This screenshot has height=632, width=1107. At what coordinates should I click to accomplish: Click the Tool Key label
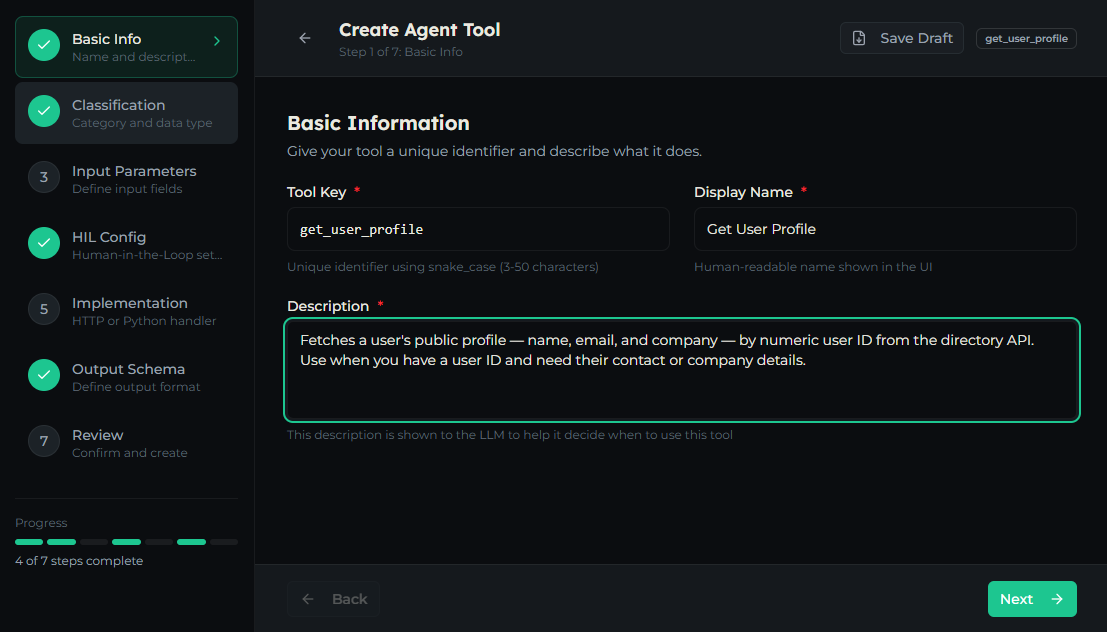(x=316, y=192)
